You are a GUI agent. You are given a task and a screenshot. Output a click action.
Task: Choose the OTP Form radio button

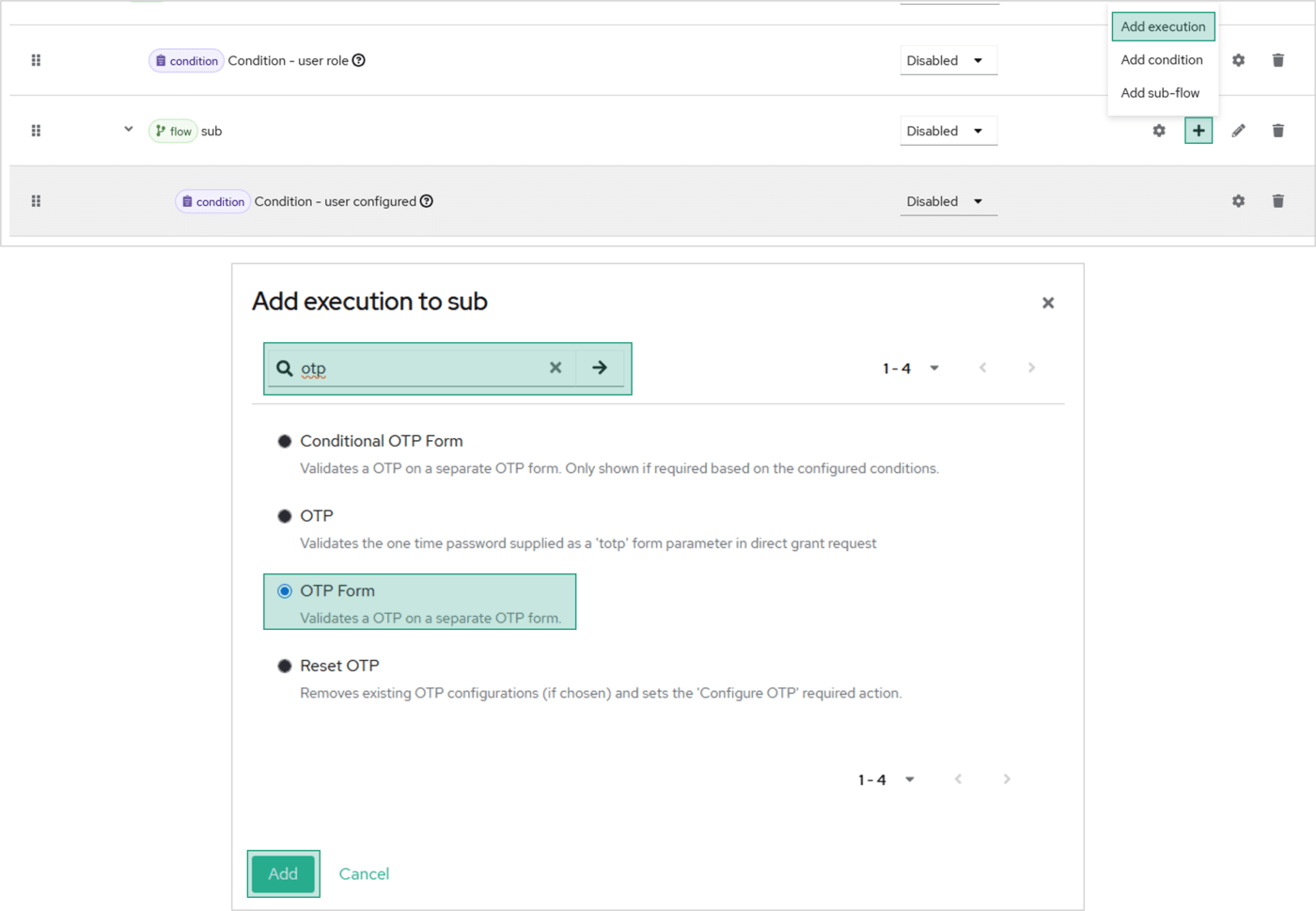[285, 591]
